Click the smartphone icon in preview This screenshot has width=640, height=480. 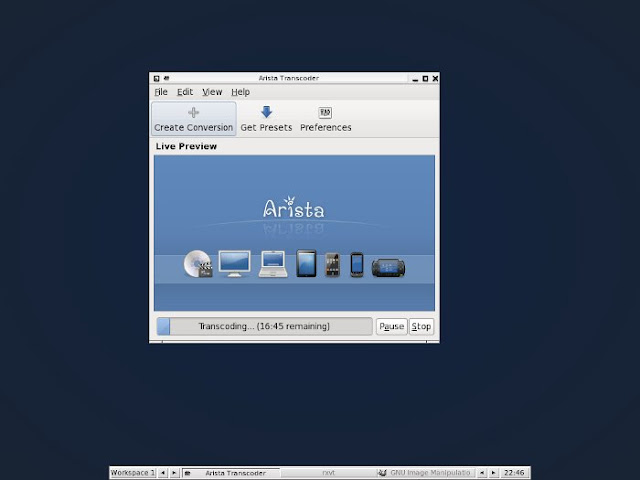357,265
